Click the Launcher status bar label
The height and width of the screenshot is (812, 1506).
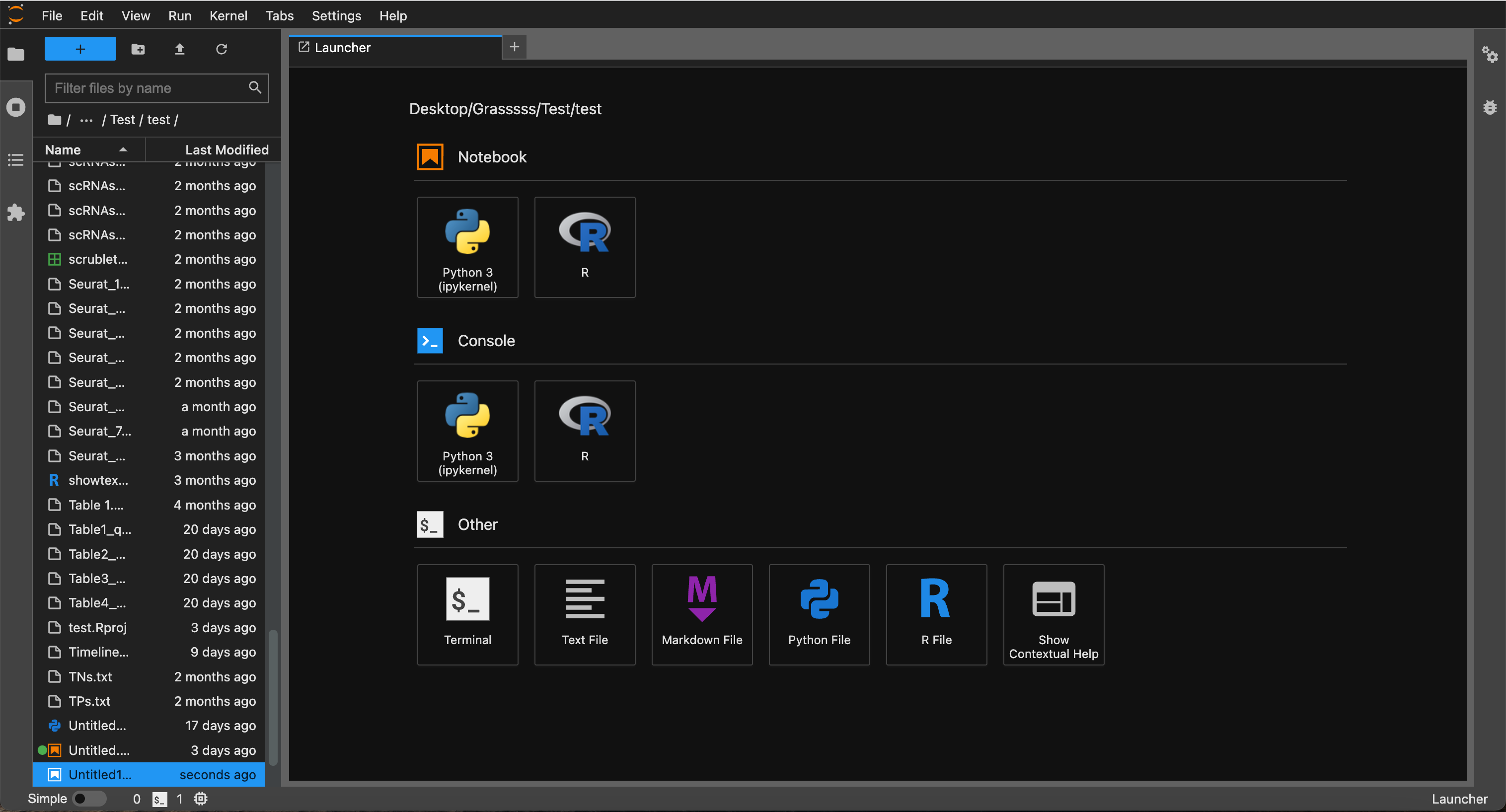(1459, 799)
